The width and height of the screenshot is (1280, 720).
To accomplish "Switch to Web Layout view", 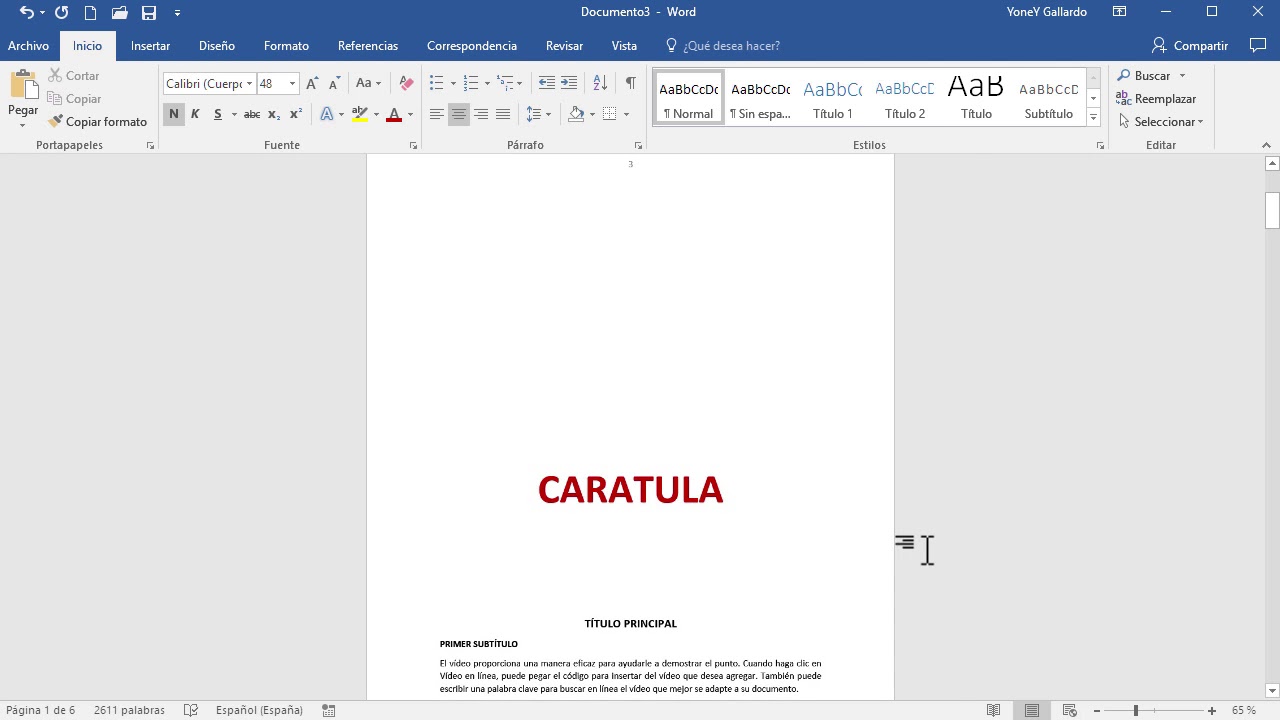I will coord(1069,710).
